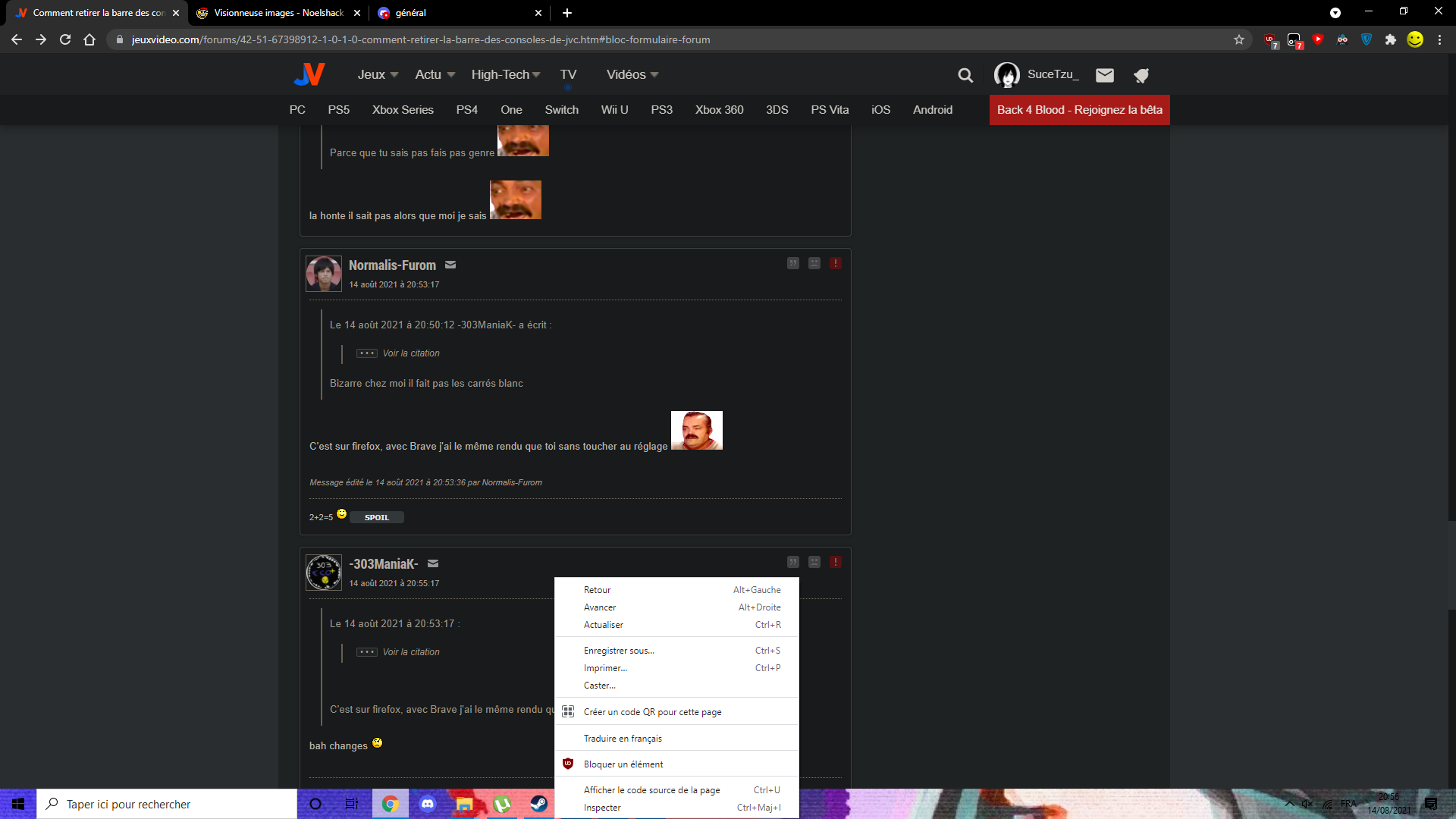
Task: Reload the page with the refresh button
Action: click(x=65, y=39)
